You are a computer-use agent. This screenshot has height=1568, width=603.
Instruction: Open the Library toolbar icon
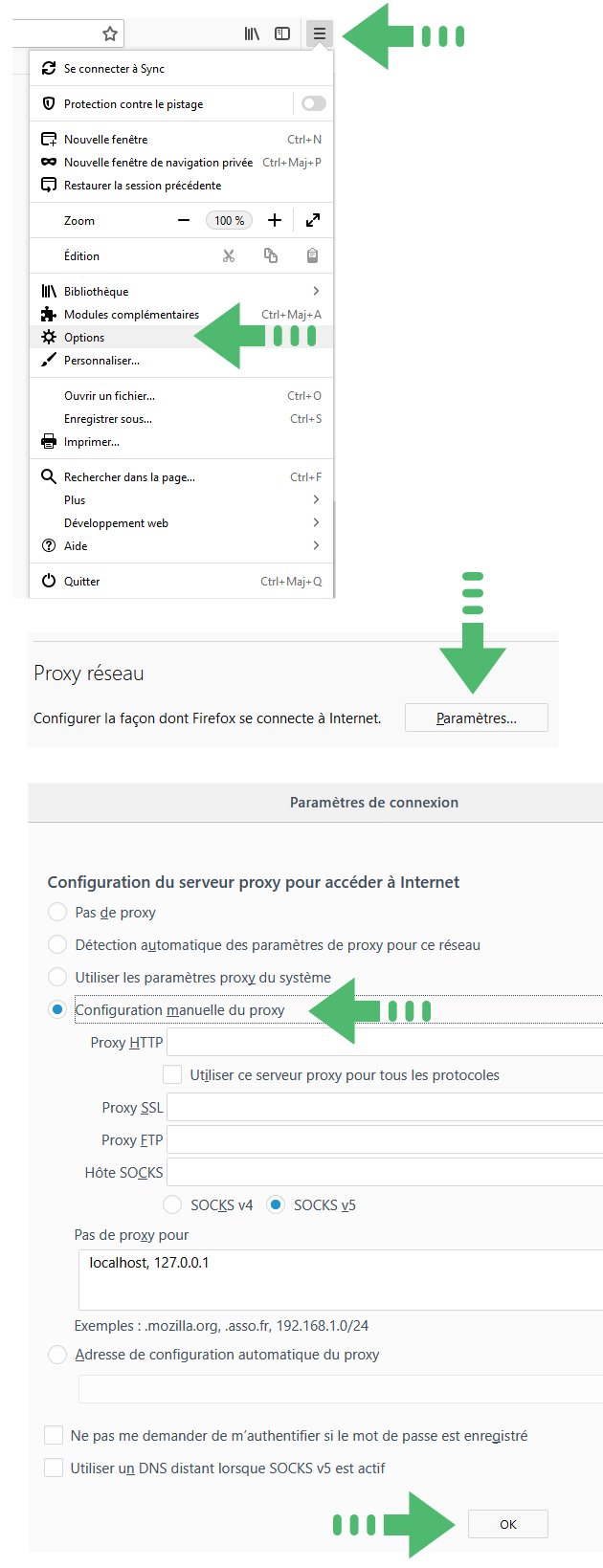pyautogui.click(x=252, y=33)
